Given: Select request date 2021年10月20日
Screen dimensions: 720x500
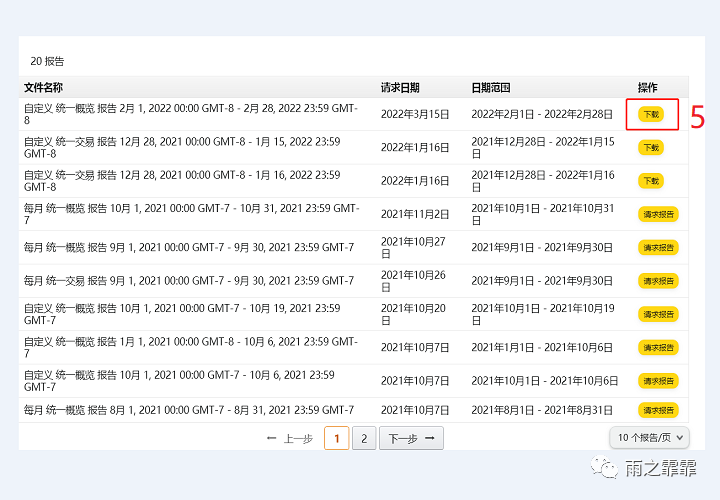Looking at the screenshot, I should (x=413, y=315).
